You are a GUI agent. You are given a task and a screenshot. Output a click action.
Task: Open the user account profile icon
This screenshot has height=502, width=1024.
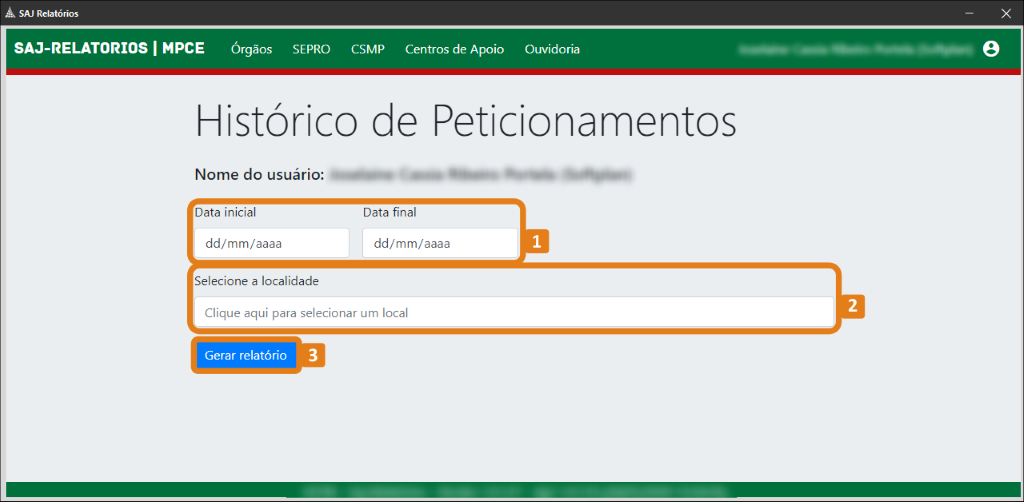click(991, 49)
